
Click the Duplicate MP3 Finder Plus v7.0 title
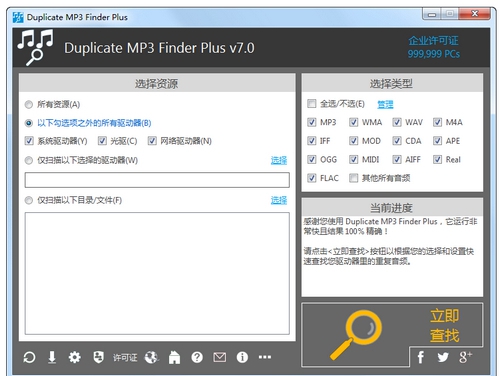pyautogui.click(x=159, y=48)
